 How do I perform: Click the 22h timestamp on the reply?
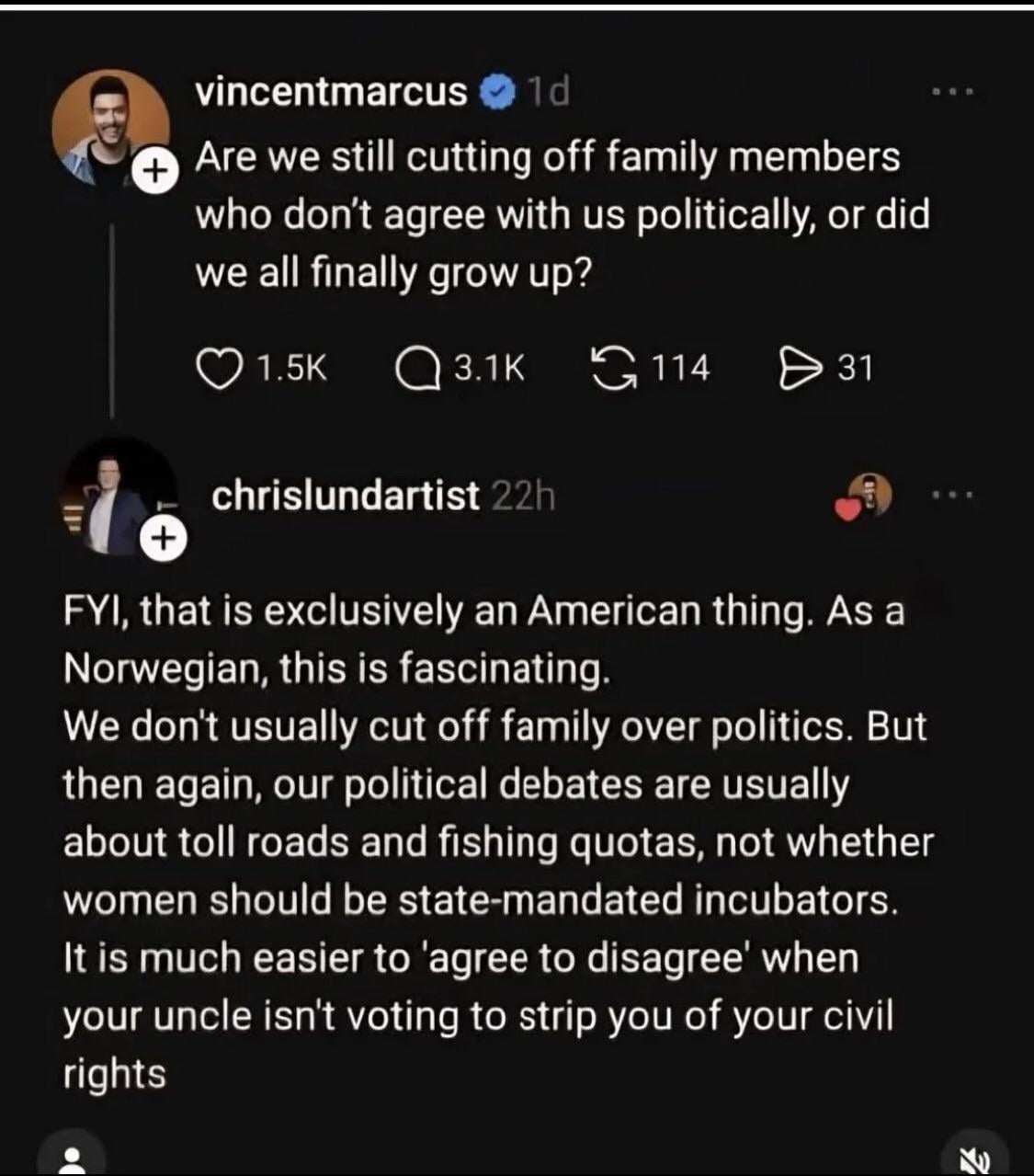pyautogui.click(x=524, y=497)
